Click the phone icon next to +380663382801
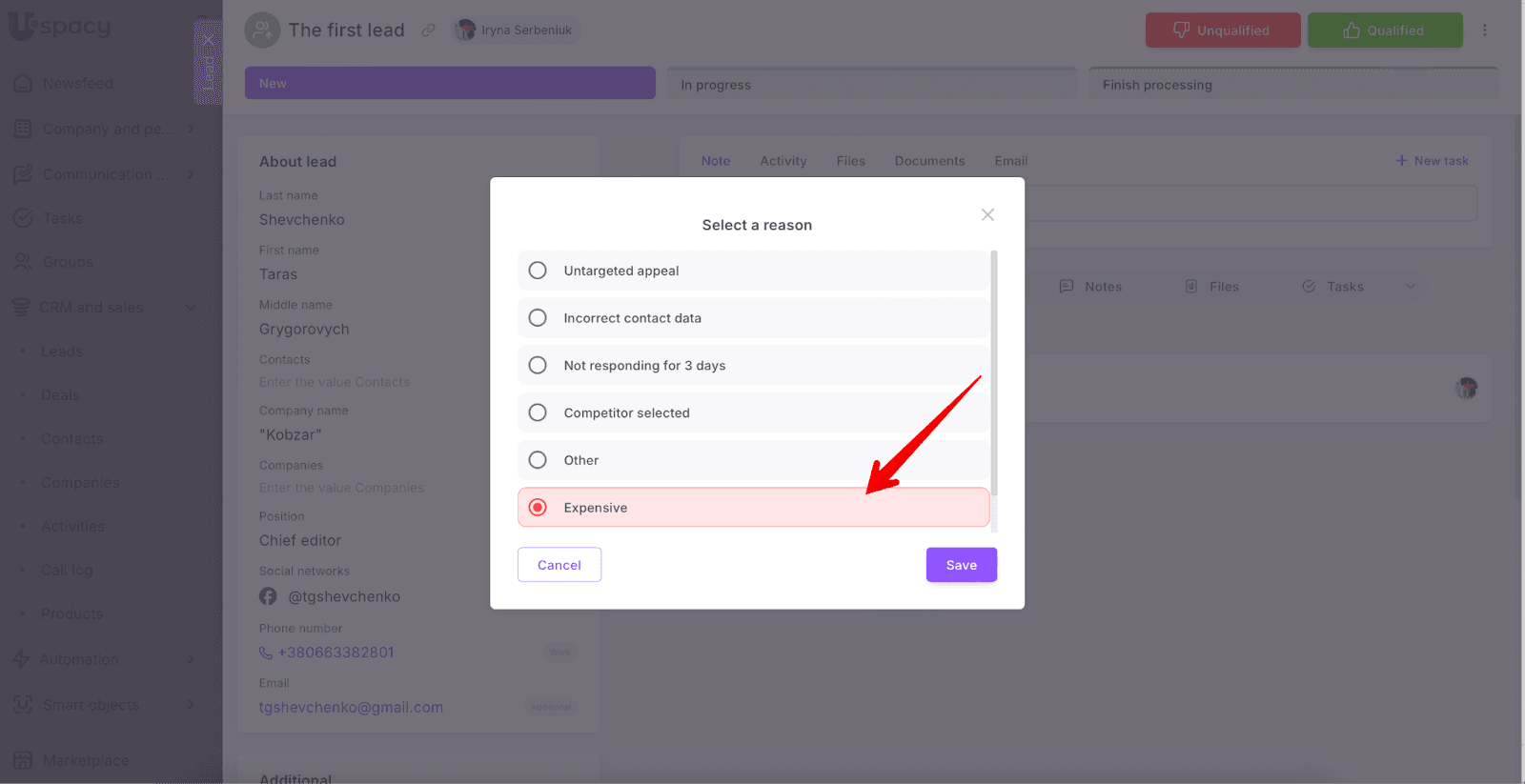The width and height of the screenshot is (1525, 784). (266, 653)
